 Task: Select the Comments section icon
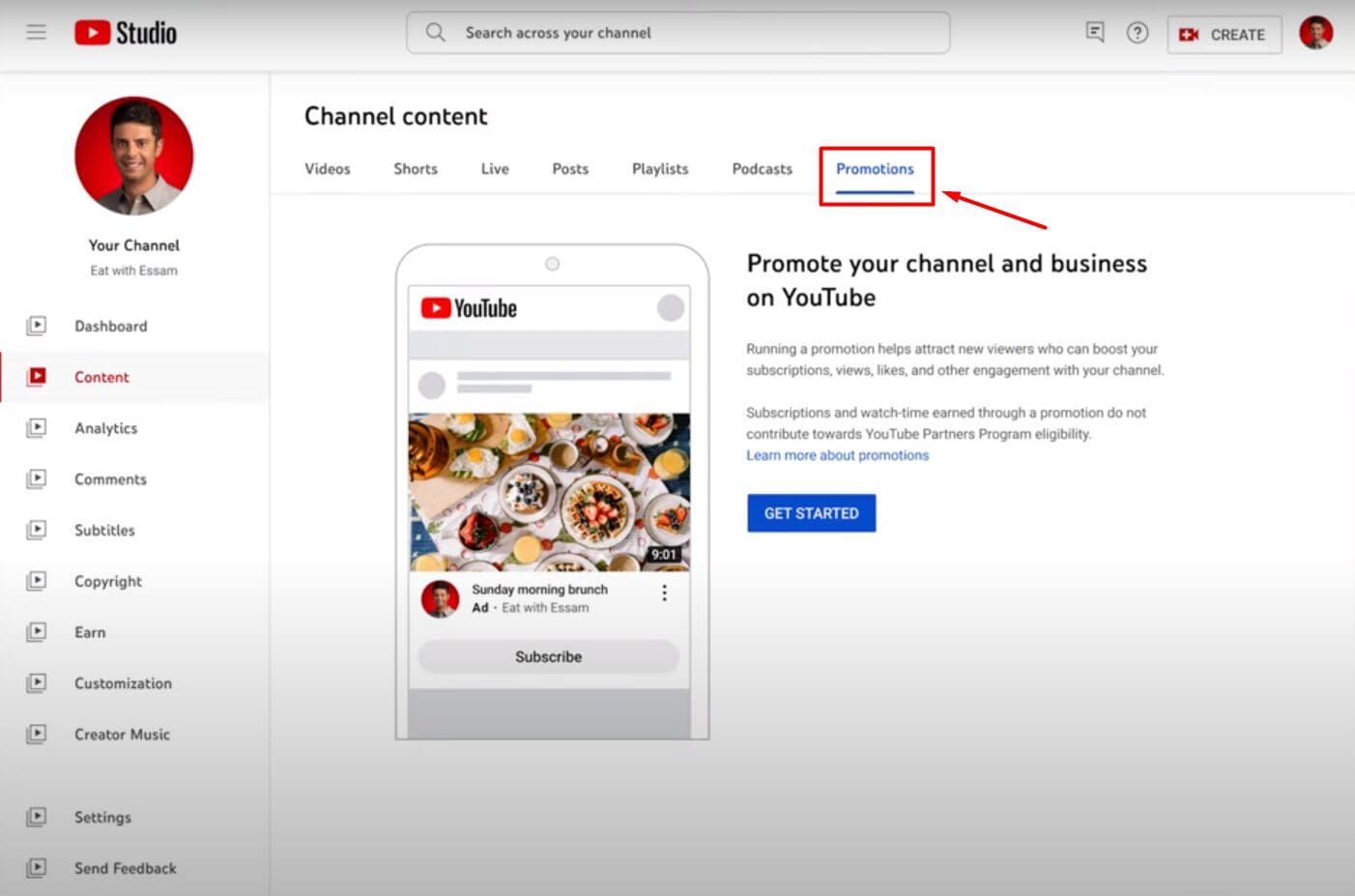[37, 478]
